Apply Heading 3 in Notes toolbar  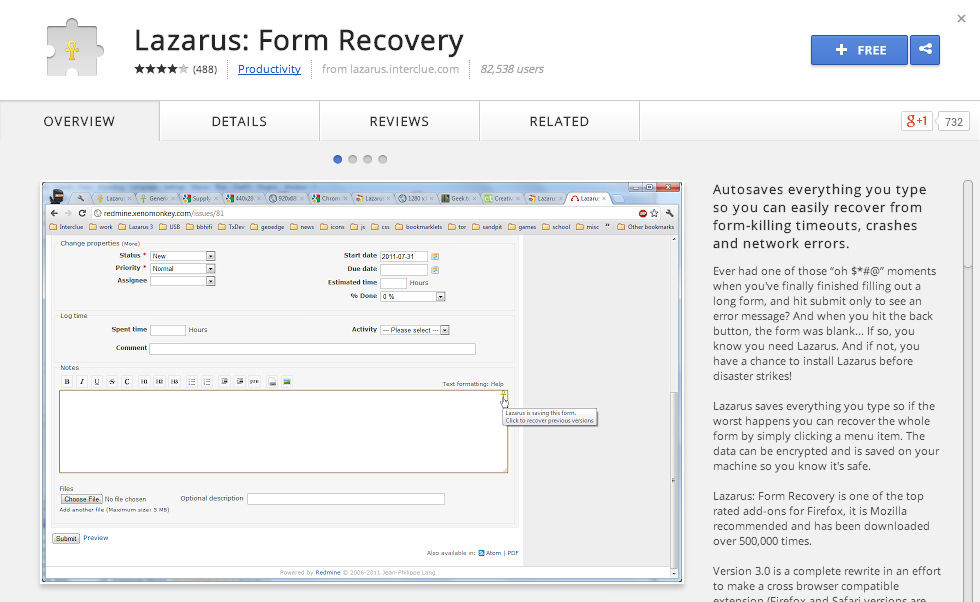click(x=174, y=381)
